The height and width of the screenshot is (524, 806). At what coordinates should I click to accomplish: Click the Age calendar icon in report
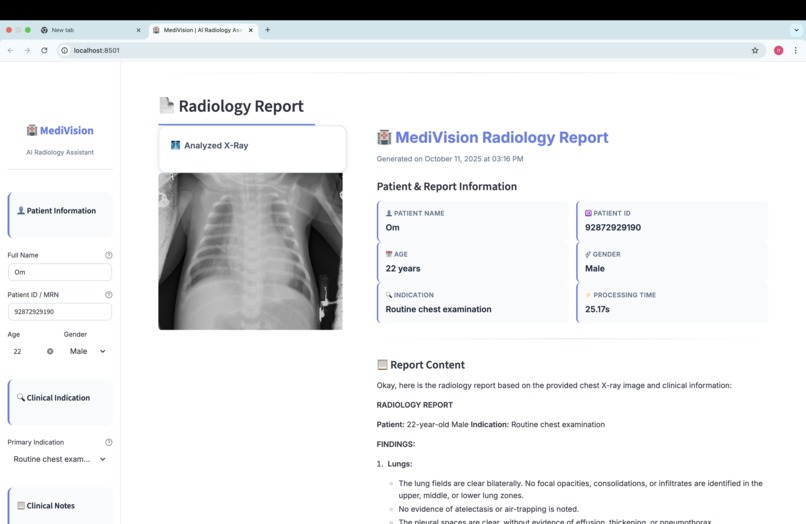(389, 254)
